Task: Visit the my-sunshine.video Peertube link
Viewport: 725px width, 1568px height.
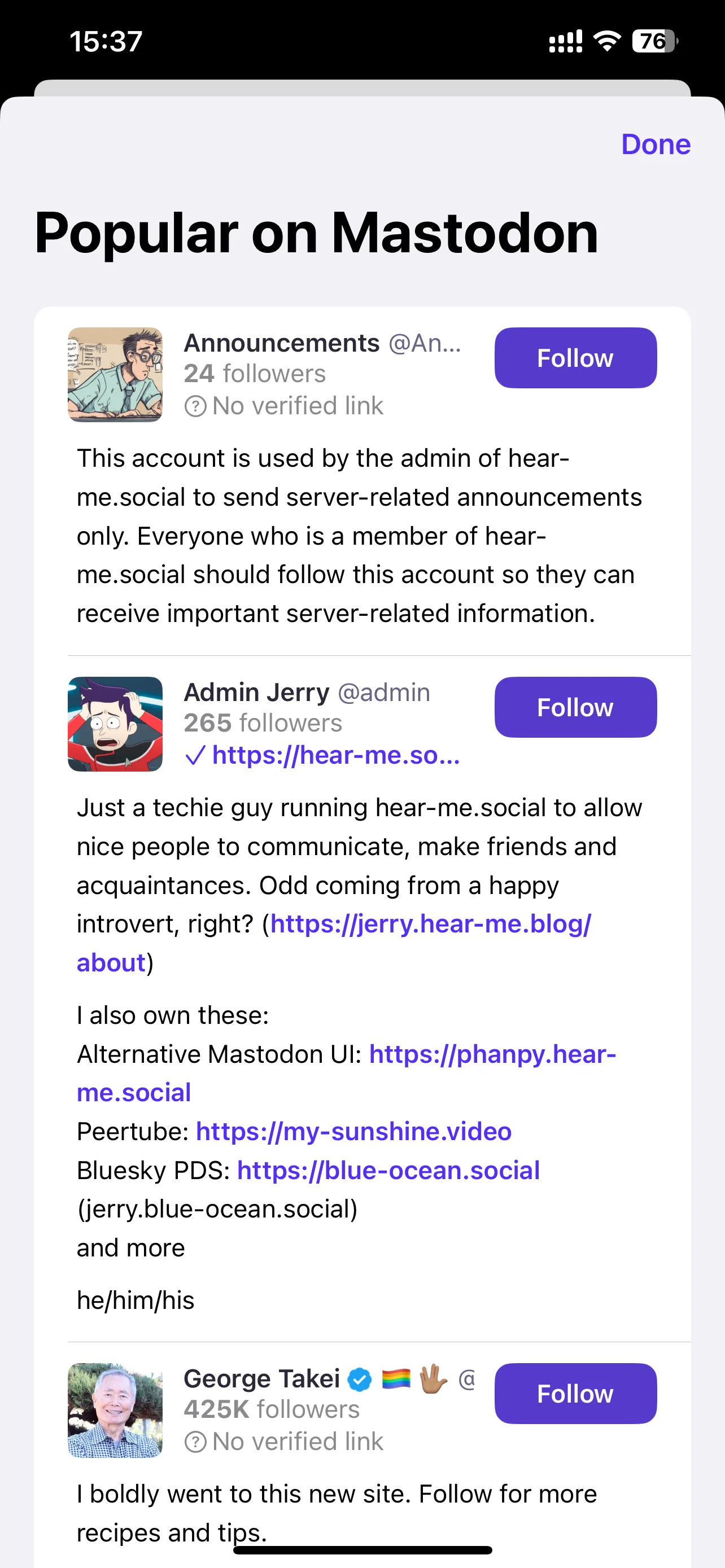Action: click(x=353, y=1132)
